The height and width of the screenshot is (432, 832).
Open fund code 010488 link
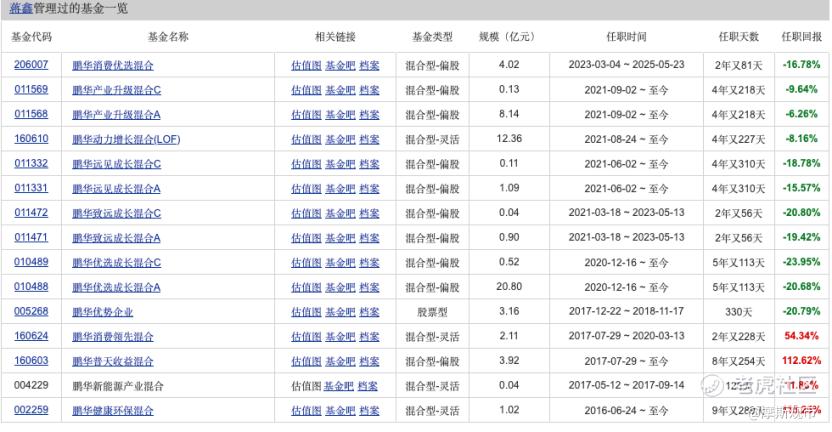[31, 287]
